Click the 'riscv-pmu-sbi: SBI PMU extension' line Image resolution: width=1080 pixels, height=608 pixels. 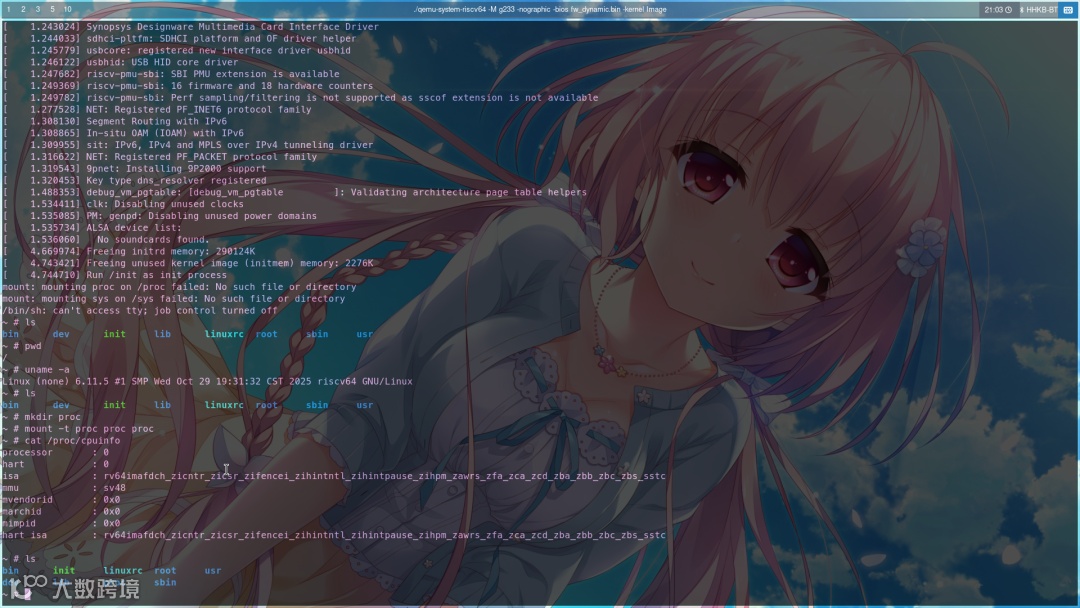171,74
